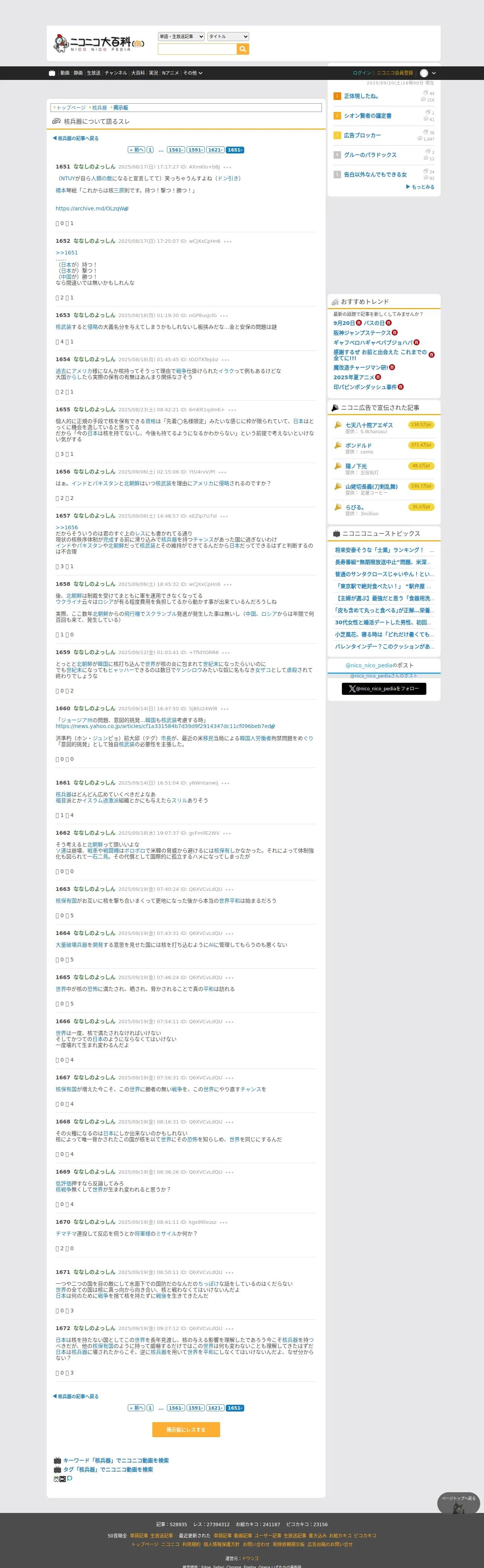
Task: Click the orange search magnifier button
Action: click(x=243, y=49)
